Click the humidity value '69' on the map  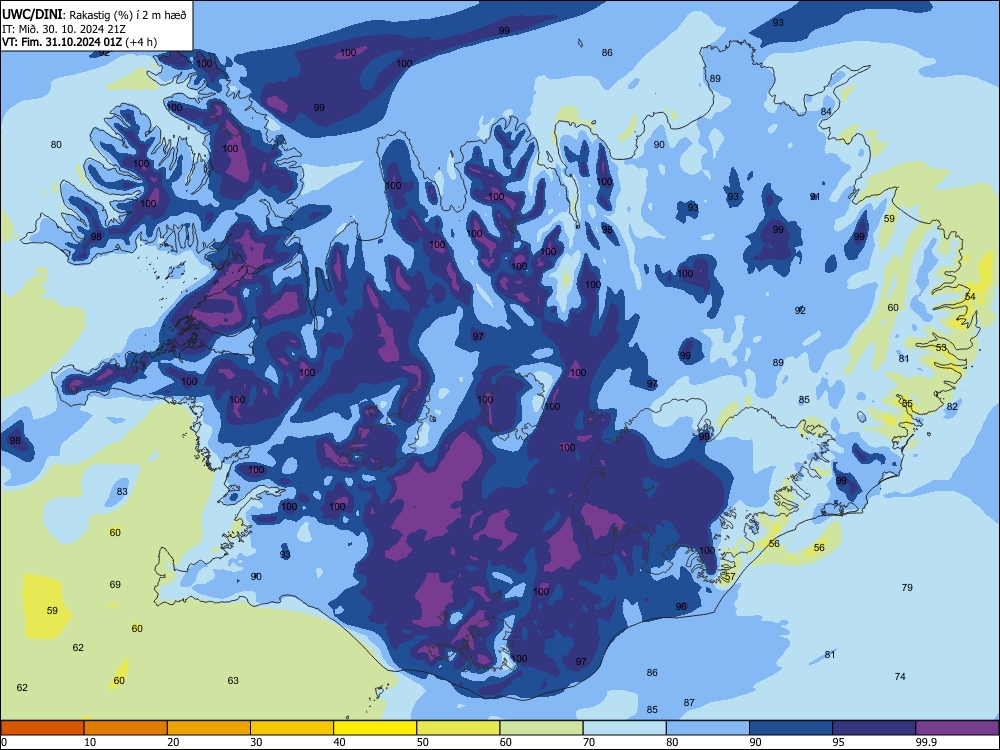click(x=115, y=584)
